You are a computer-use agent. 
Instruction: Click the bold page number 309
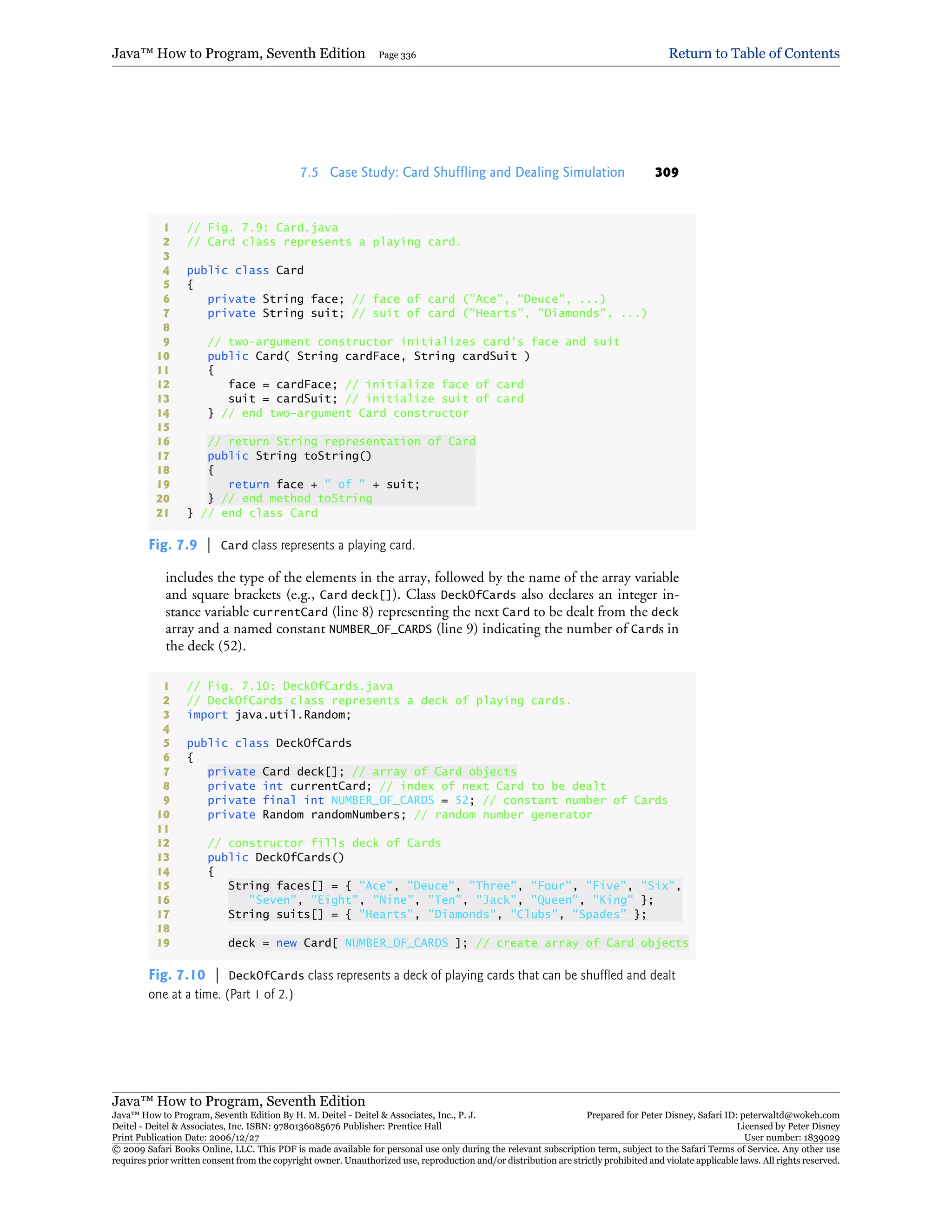click(x=666, y=172)
